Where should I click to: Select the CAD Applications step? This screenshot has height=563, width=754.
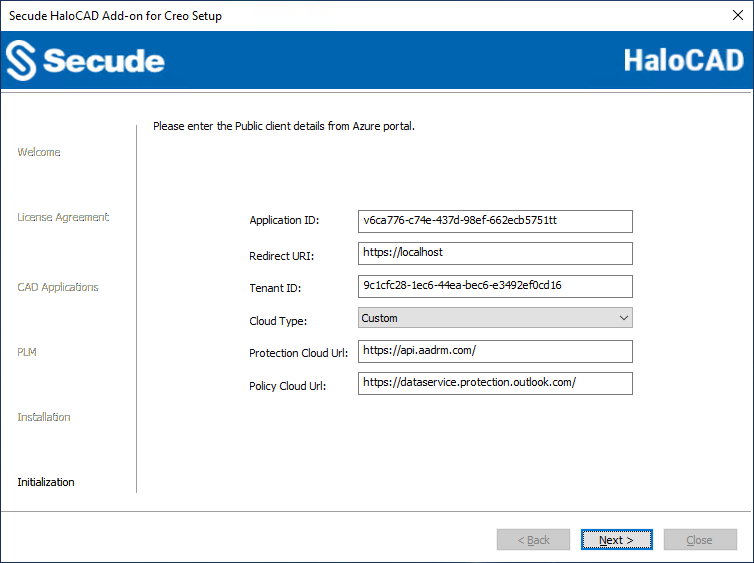[x=58, y=287]
